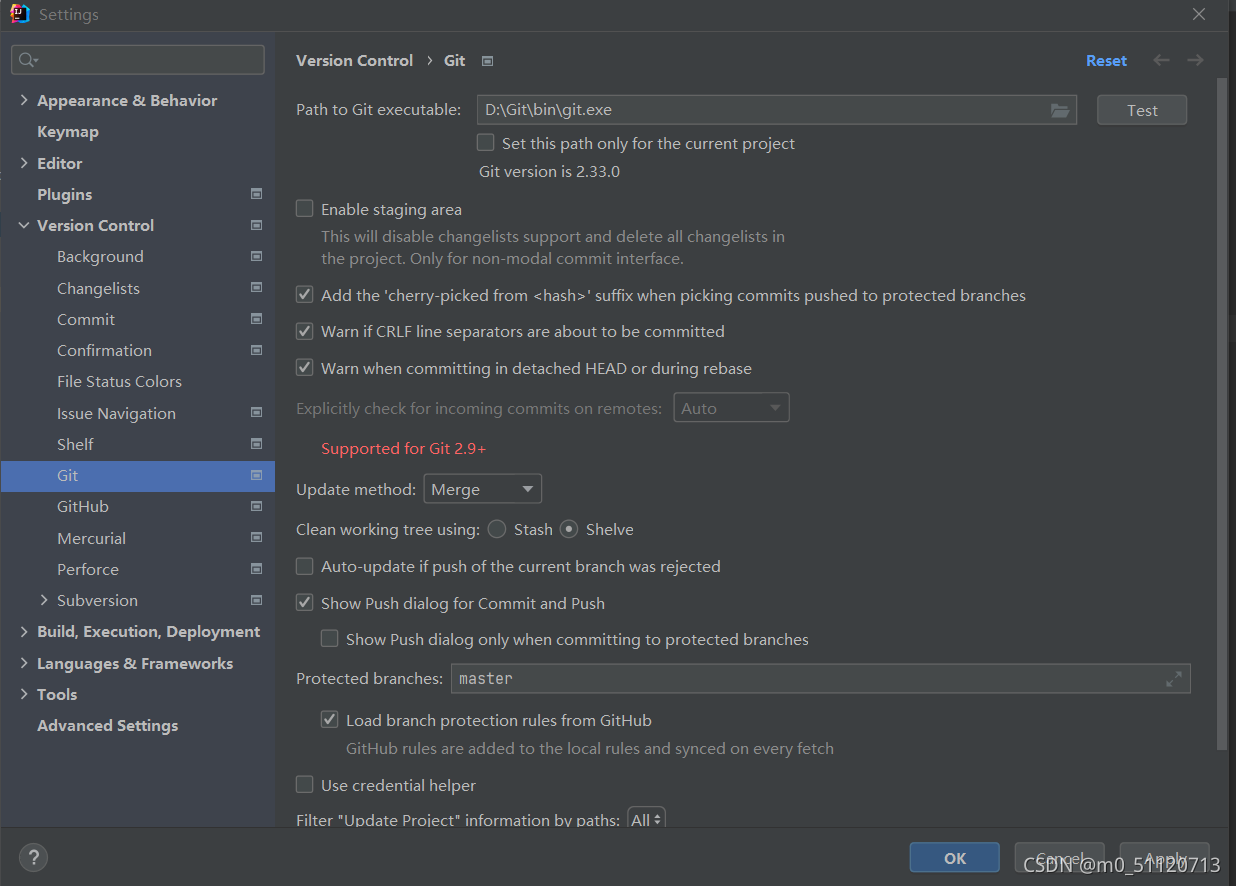Screen dimensions: 1236x886
Task: Select the Stash radio button
Action: [x=497, y=529]
